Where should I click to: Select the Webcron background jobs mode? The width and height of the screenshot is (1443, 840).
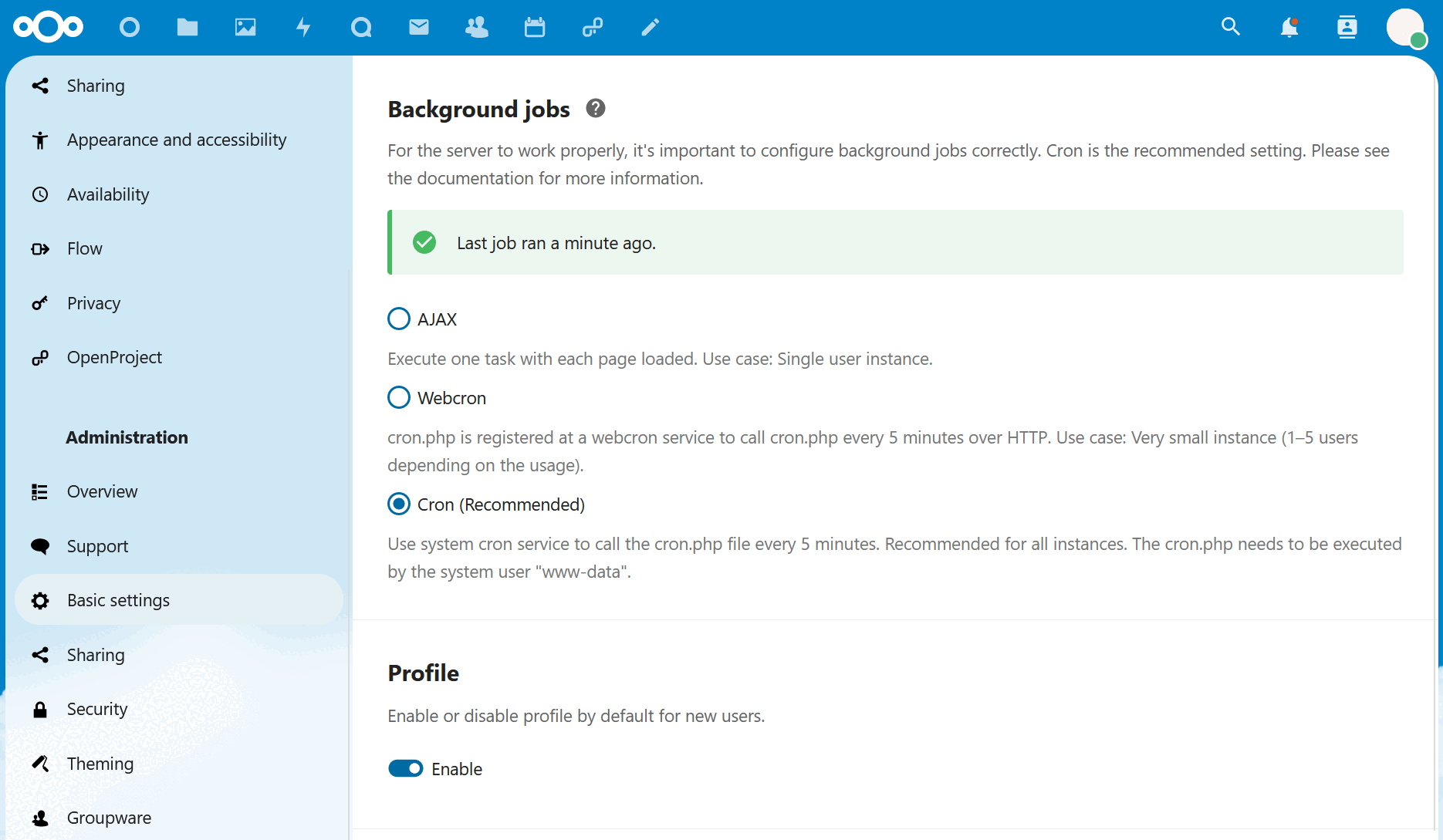[x=398, y=397]
